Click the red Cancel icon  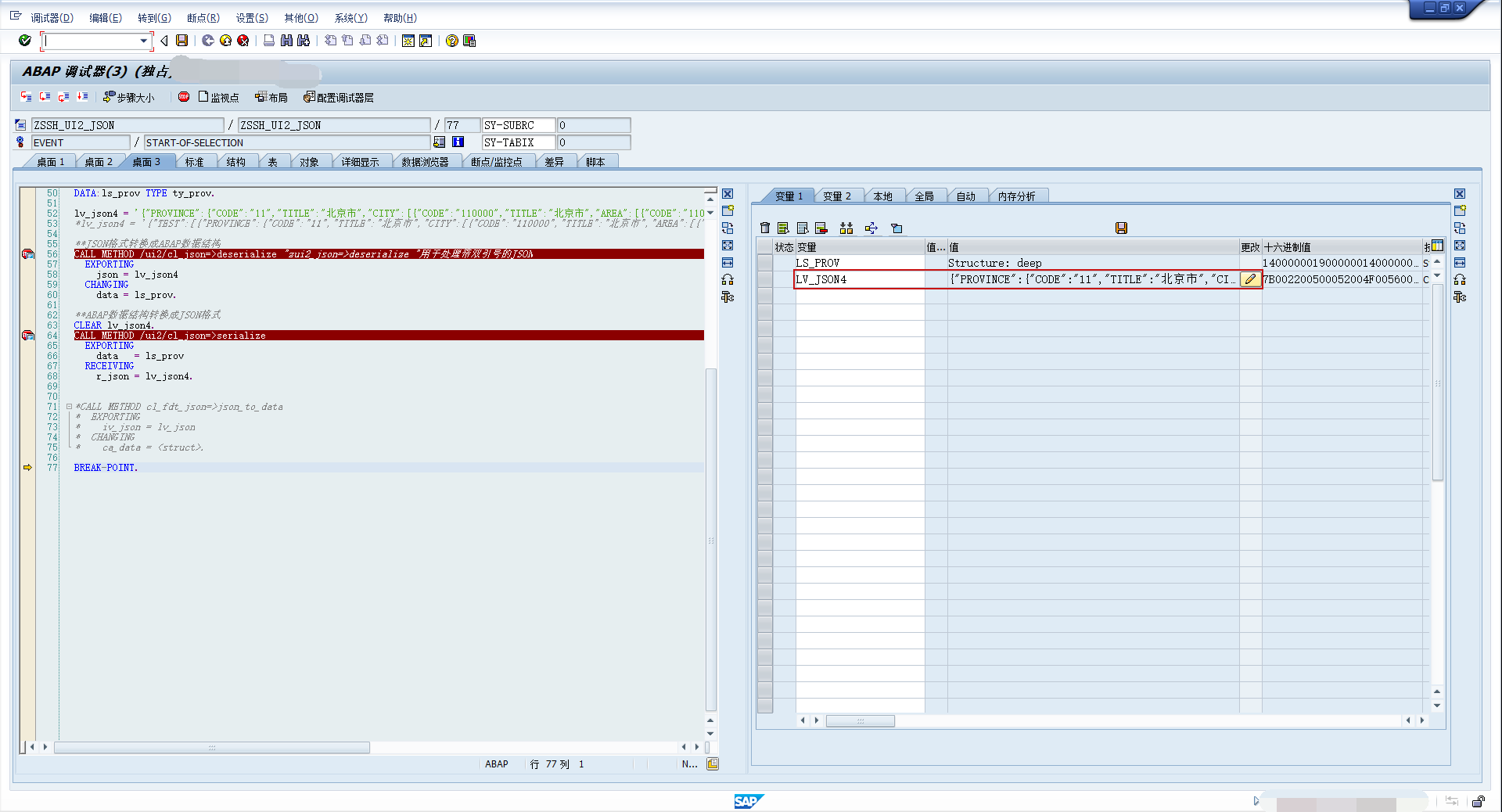click(x=243, y=41)
